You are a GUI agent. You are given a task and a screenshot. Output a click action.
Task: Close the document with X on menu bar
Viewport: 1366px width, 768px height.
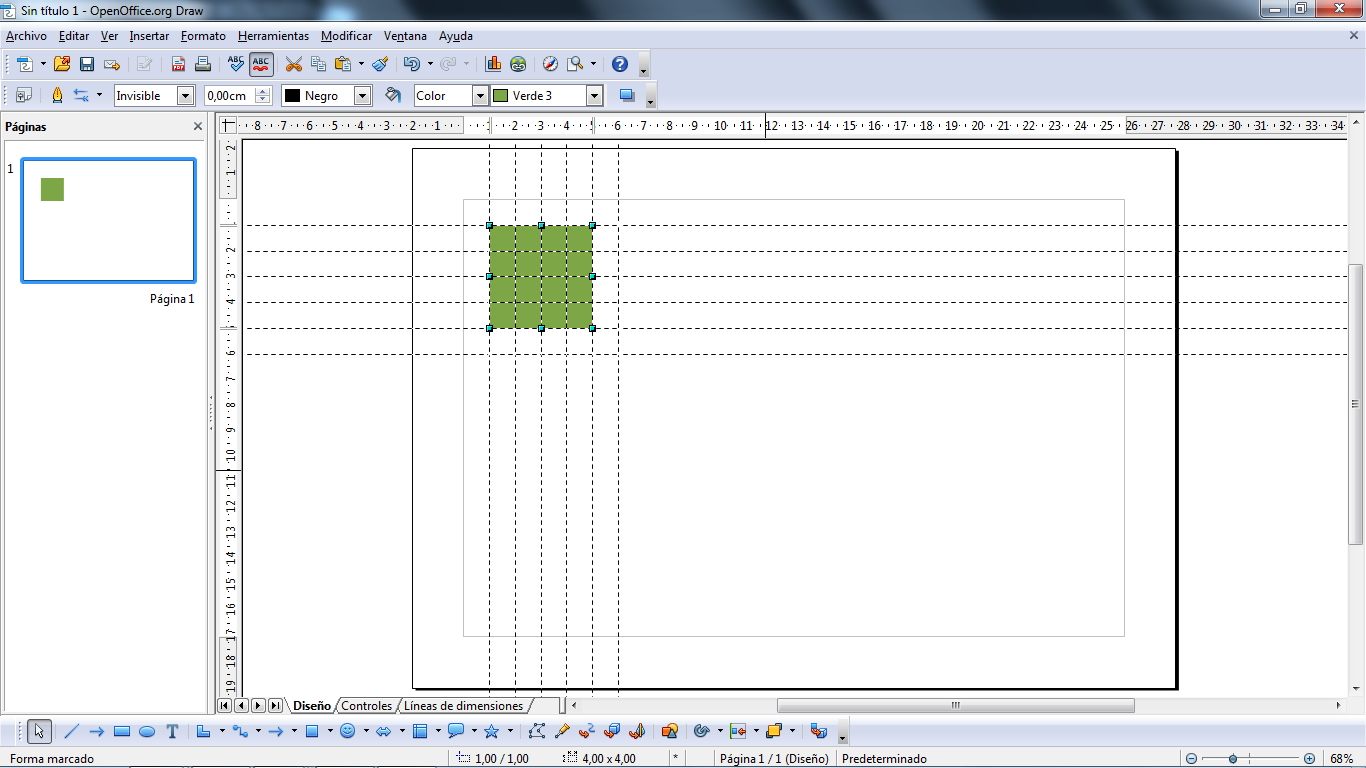pyautogui.click(x=1354, y=35)
